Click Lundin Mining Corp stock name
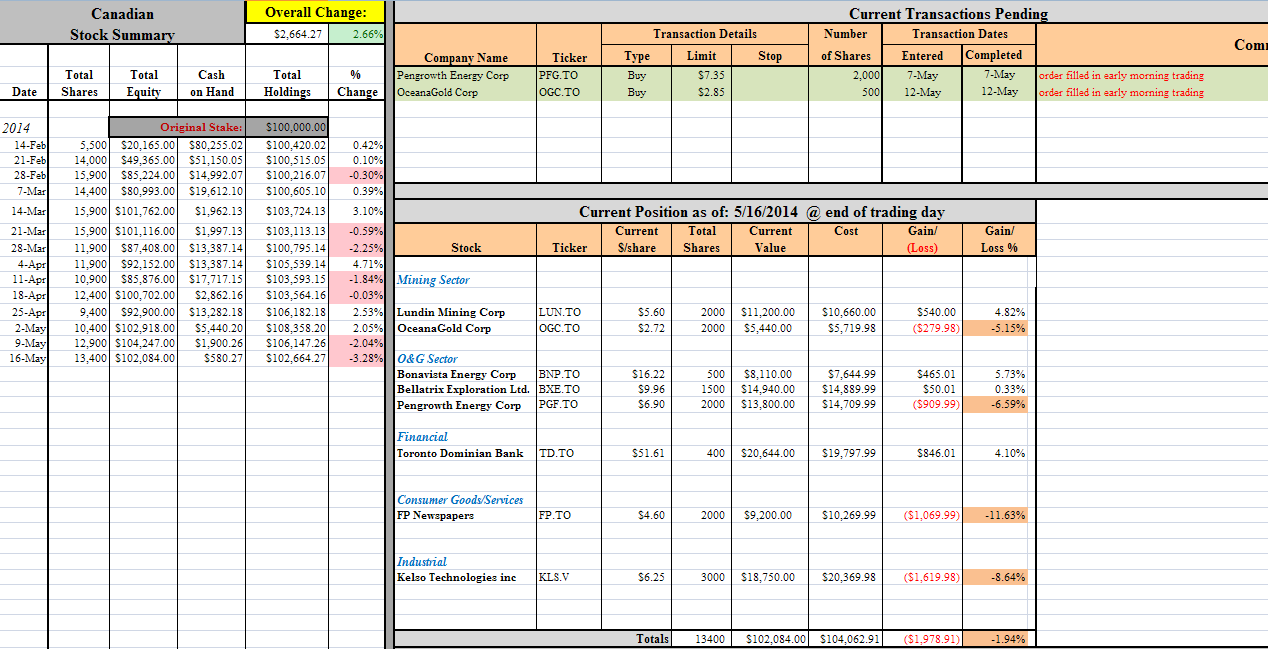 point(451,312)
